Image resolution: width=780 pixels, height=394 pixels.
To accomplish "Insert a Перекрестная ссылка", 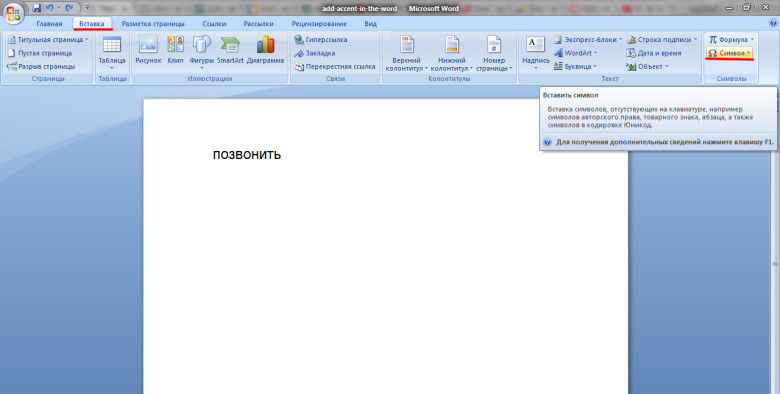I will pyautogui.click(x=335, y=66).
